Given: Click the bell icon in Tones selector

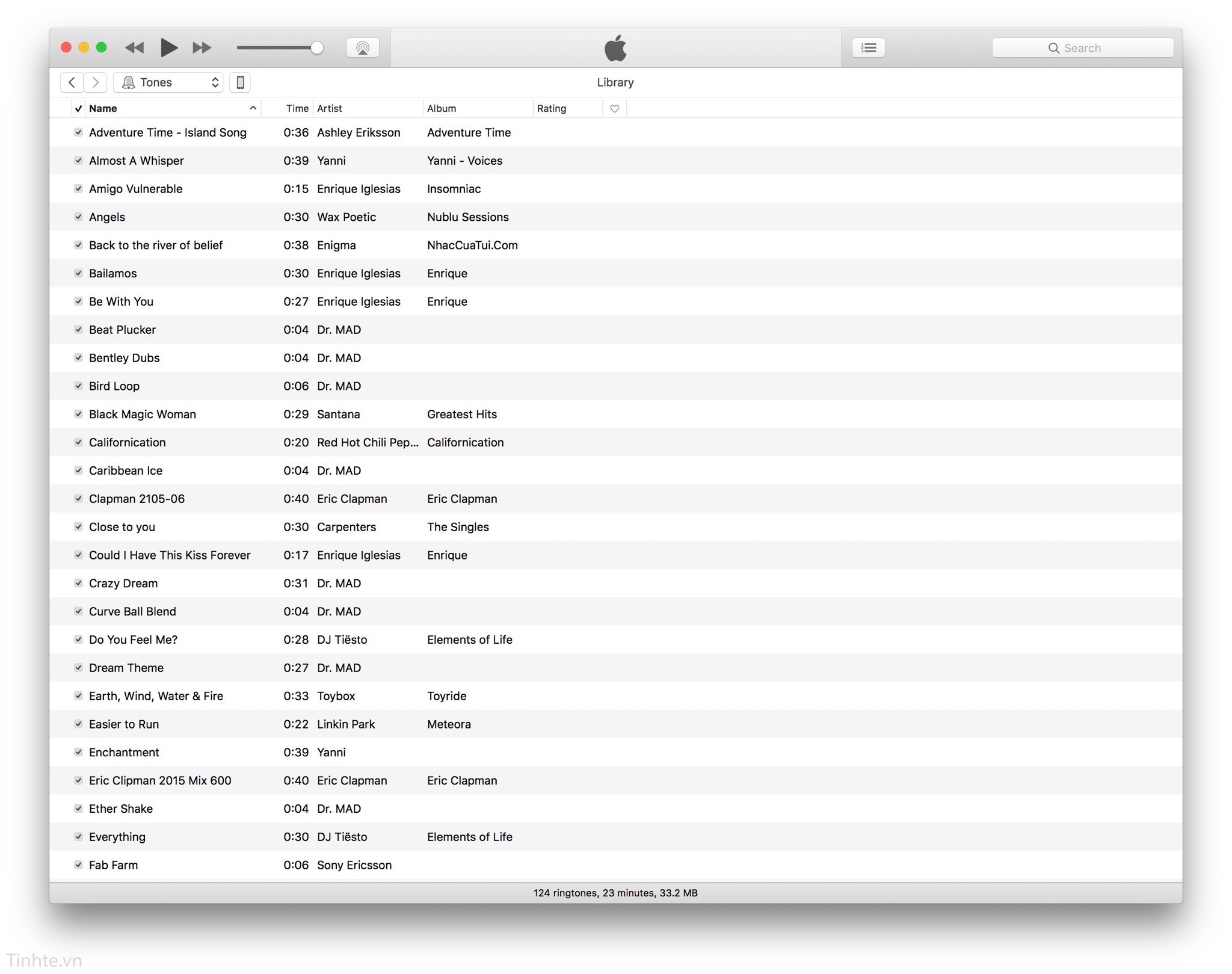Looking at the screenshot, I should [128, 82].
